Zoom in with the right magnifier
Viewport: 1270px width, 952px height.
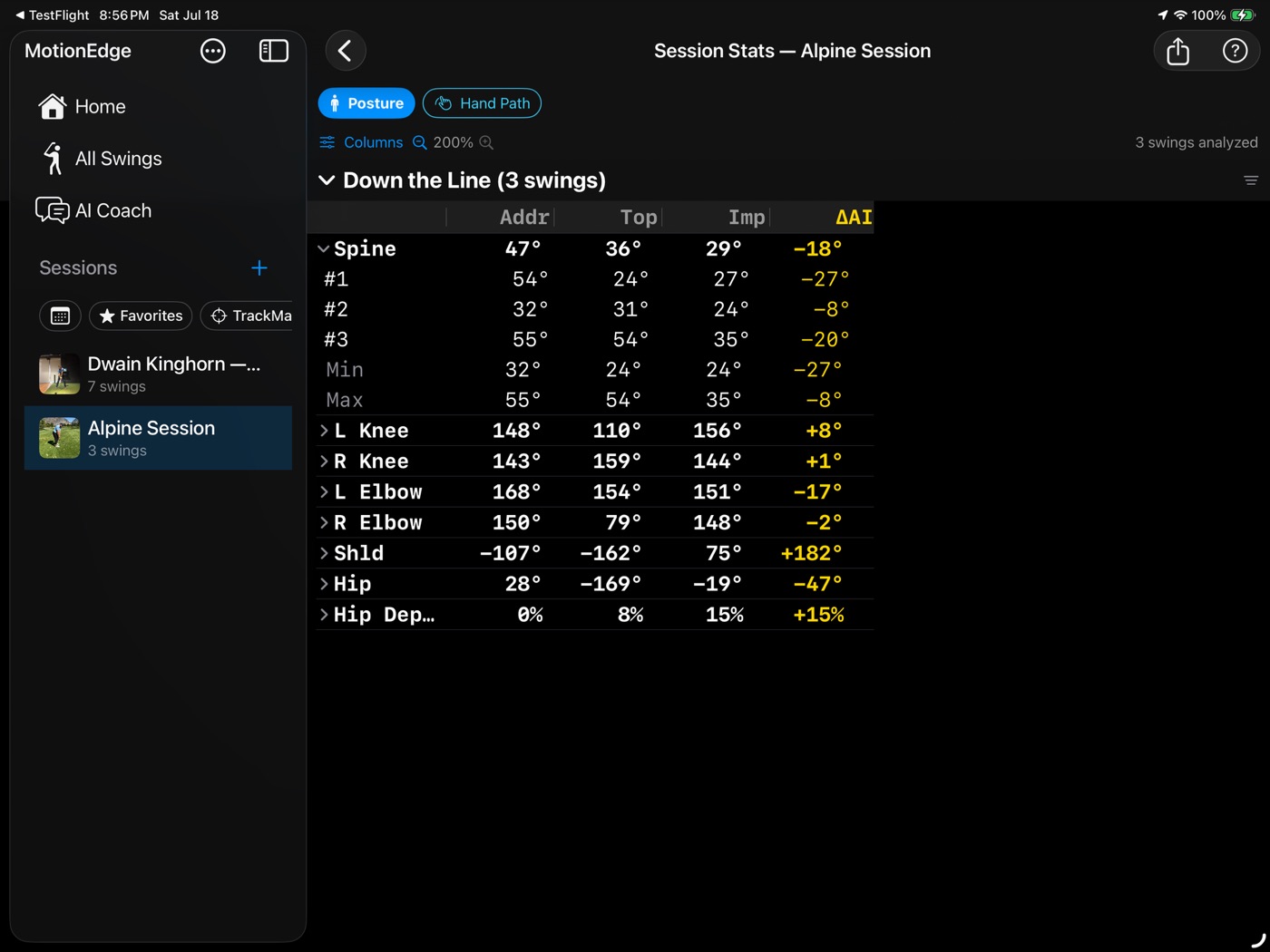click(486, 142)
